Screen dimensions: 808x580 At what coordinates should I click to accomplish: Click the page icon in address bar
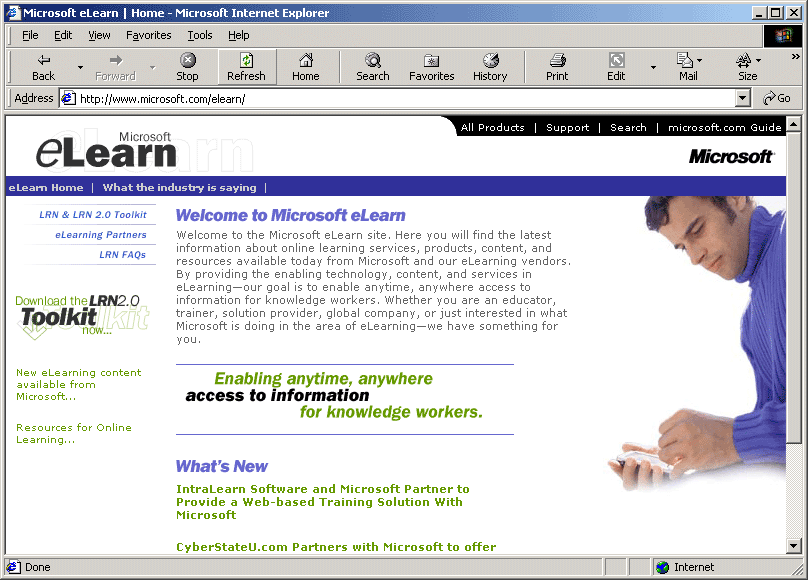click(x=69, y=98)
